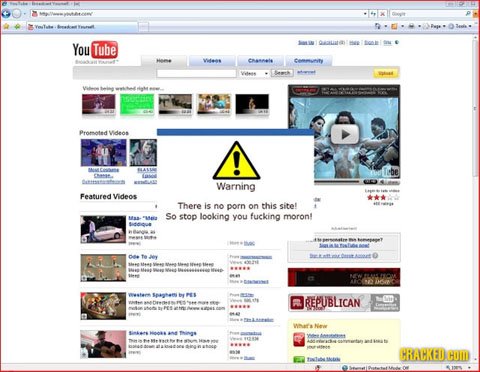The image size is (480, 372).
Task: Open the Most Costume Change promoted thumbnail
Action: coord(104,153)
